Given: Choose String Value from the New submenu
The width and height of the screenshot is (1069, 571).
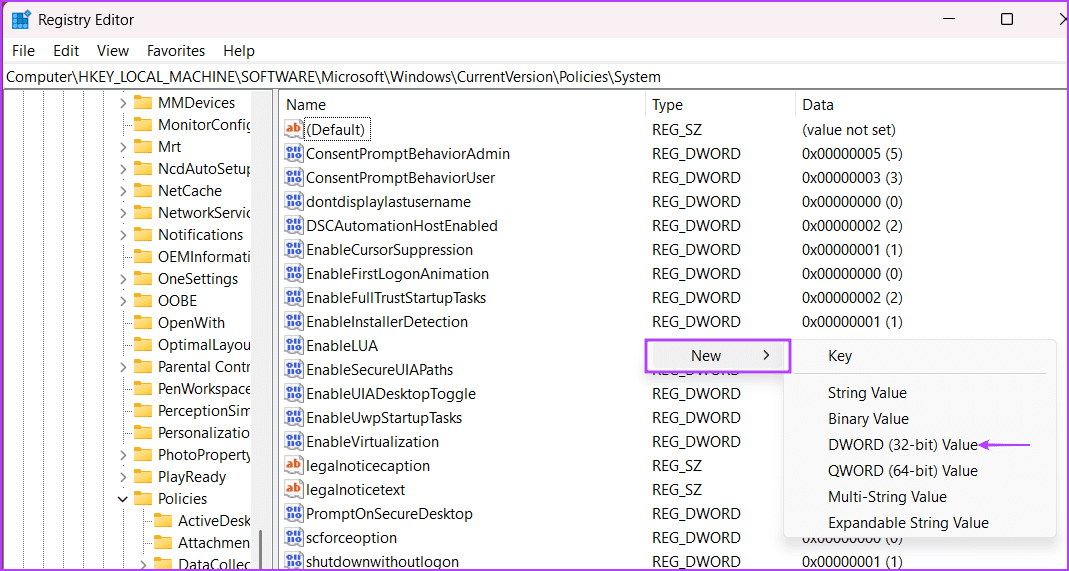Looking at the screenshot, I should click(867, 393).
